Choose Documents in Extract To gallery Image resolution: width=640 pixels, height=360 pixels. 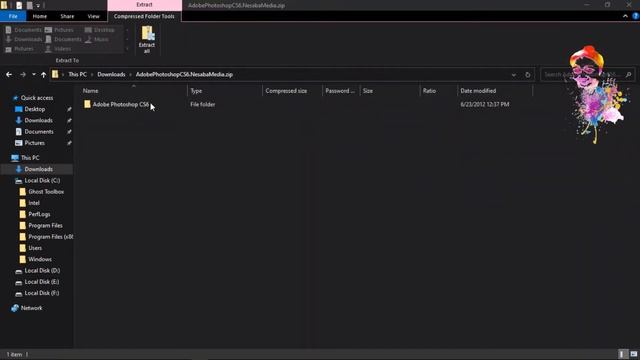tap(64, 40)
